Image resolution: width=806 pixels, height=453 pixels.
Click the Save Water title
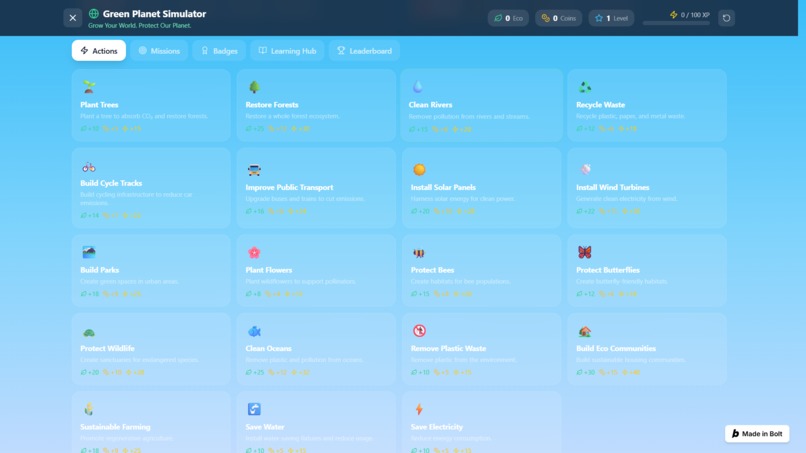[265, 427]
